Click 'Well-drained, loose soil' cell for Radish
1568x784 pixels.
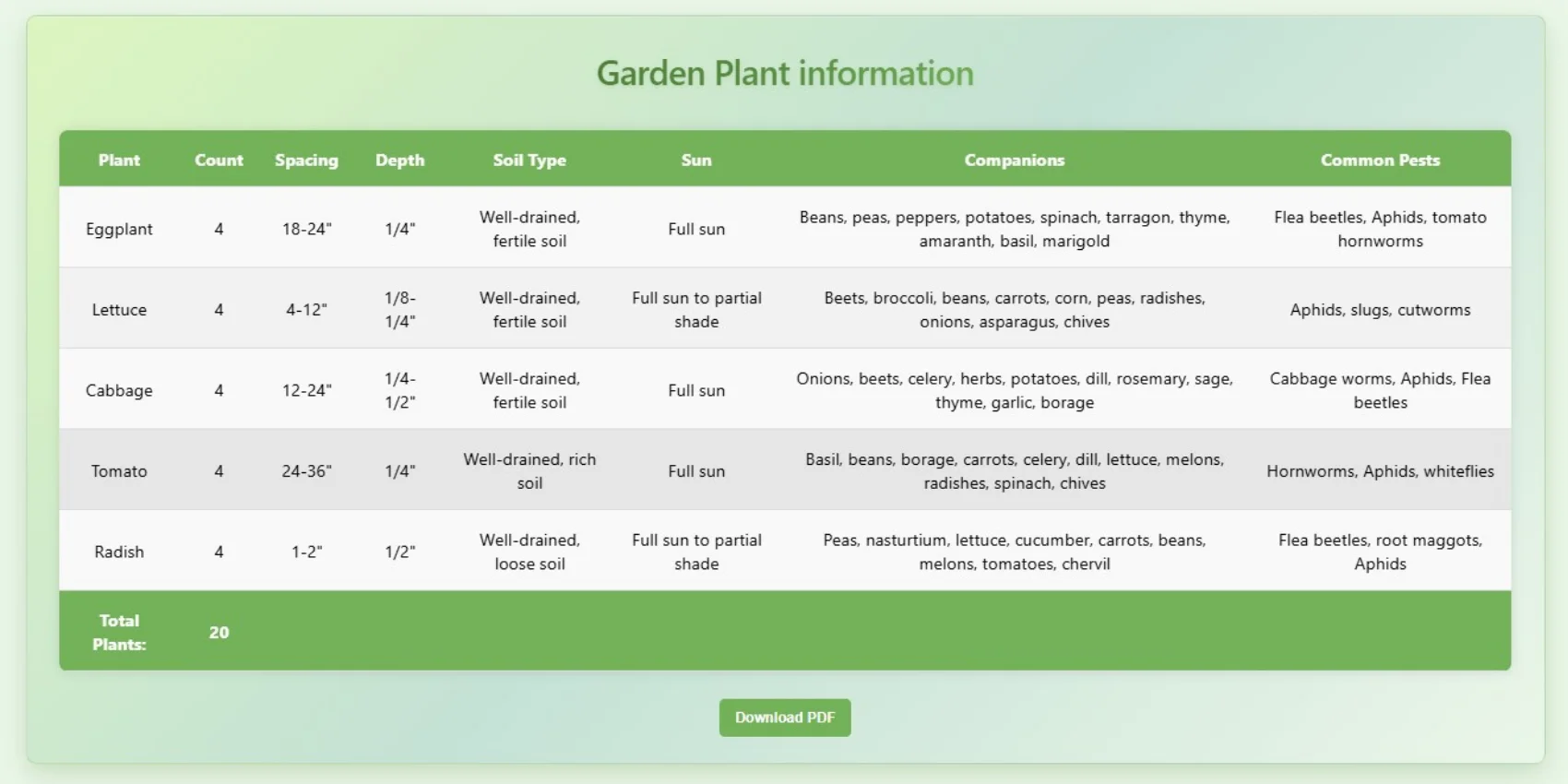click(529, 552)
